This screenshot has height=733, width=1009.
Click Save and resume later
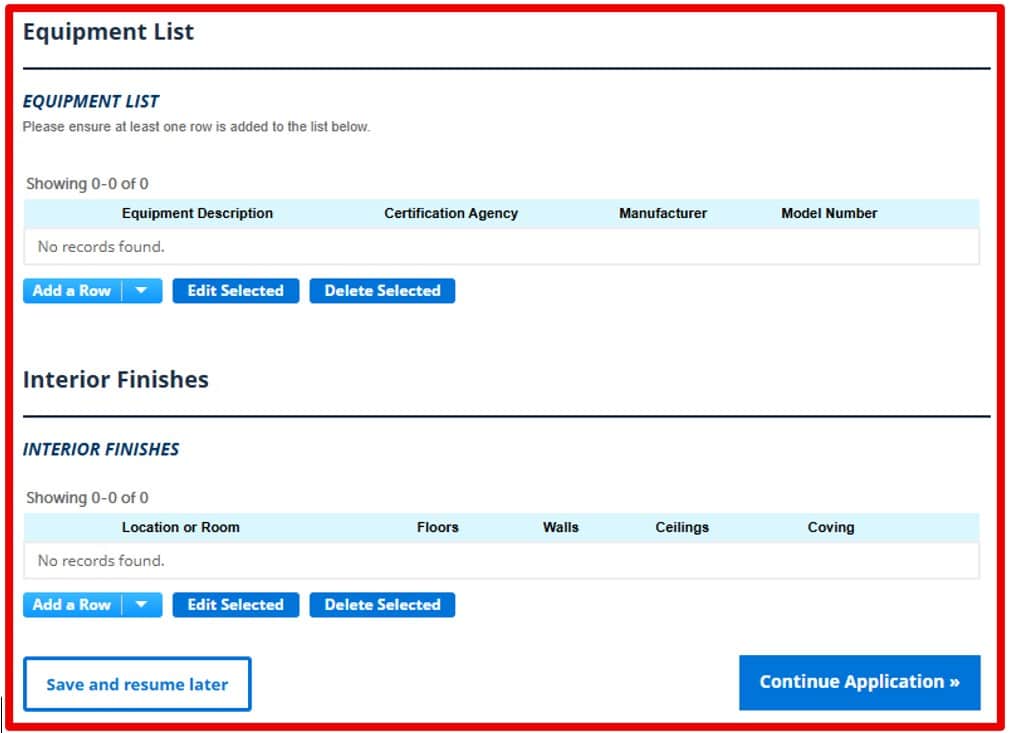click(137, 685)
